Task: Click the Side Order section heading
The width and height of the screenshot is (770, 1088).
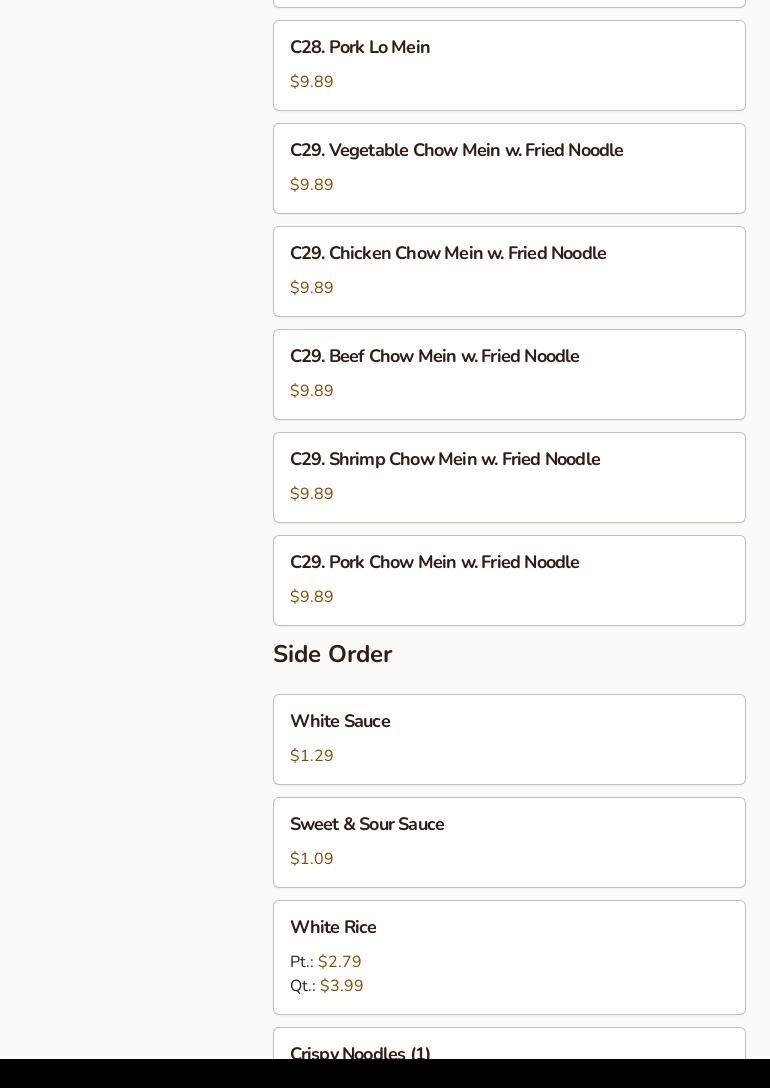Action: [332, 654]
